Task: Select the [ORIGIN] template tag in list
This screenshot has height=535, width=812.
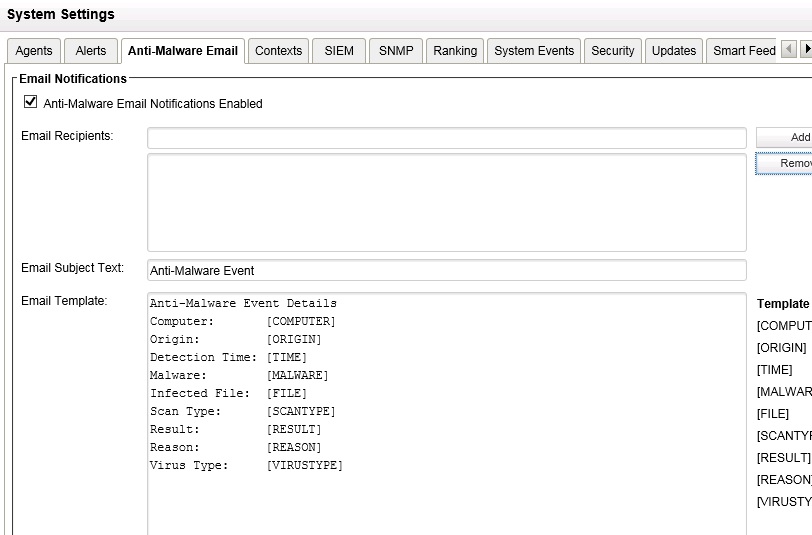Action: [x=782, y=348]
